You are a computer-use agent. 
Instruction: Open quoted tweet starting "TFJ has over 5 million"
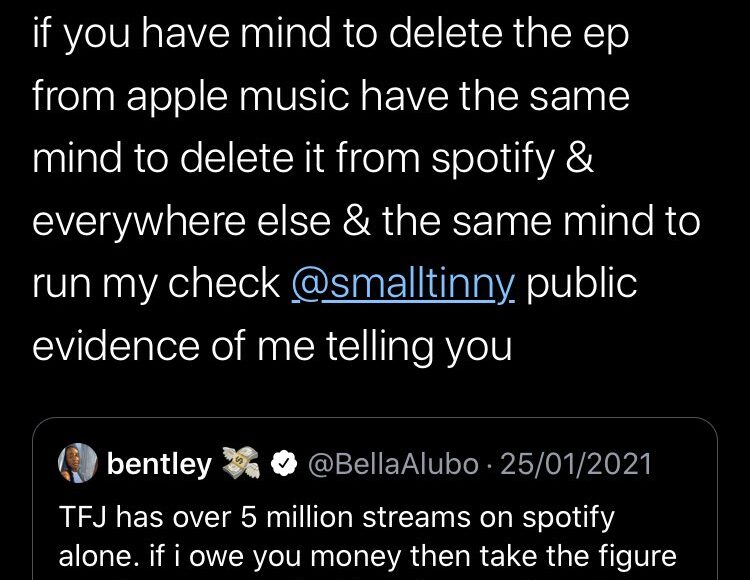(336, 519)
